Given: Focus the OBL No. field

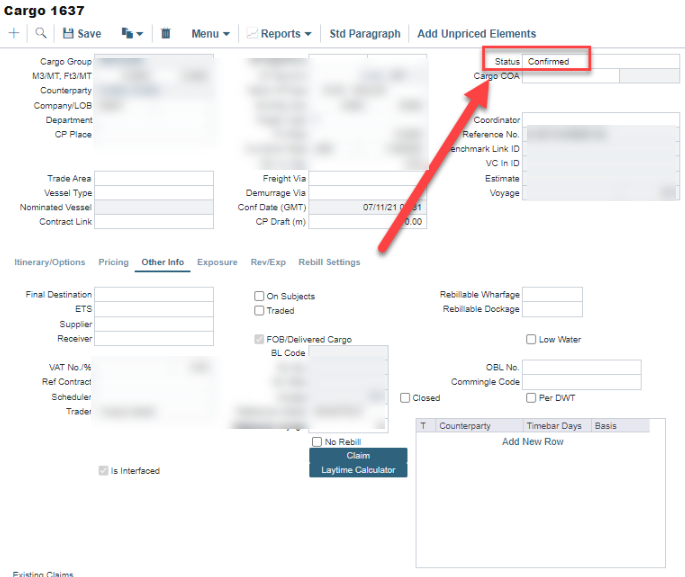Looking at the screenshot, I should [x=581, y=367].
